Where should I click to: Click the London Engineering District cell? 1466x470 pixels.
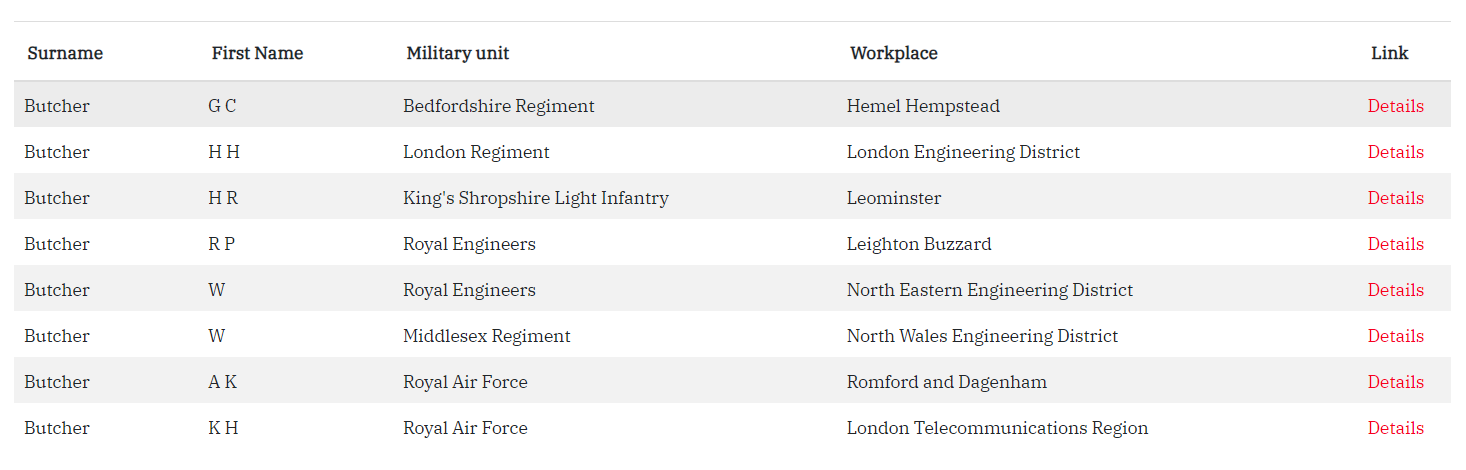point(963,152)
